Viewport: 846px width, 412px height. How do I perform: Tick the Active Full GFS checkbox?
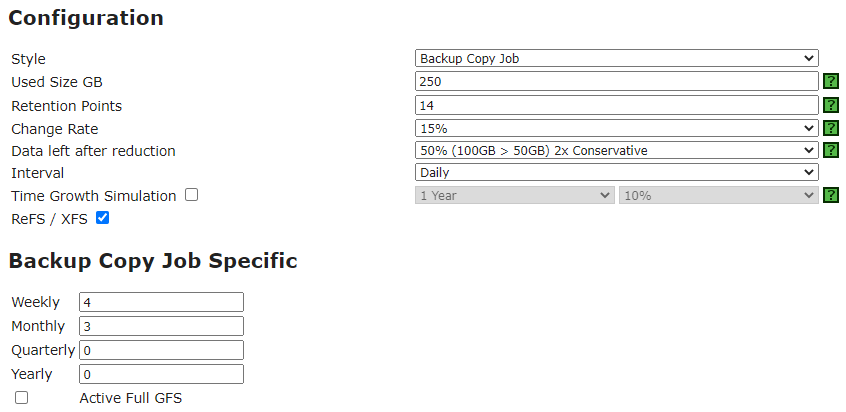(22, 398)
